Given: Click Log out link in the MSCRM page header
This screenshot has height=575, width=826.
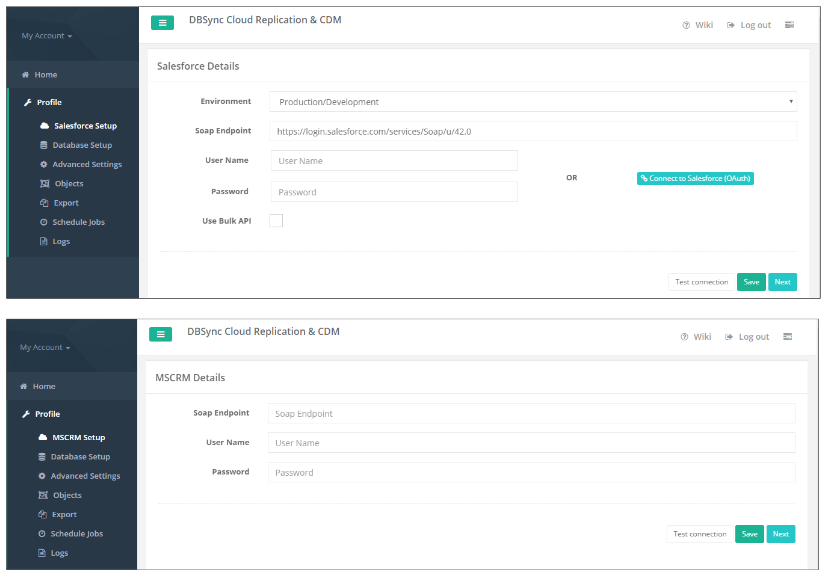Looking at the screenshot, I should [x=747, y=337].
